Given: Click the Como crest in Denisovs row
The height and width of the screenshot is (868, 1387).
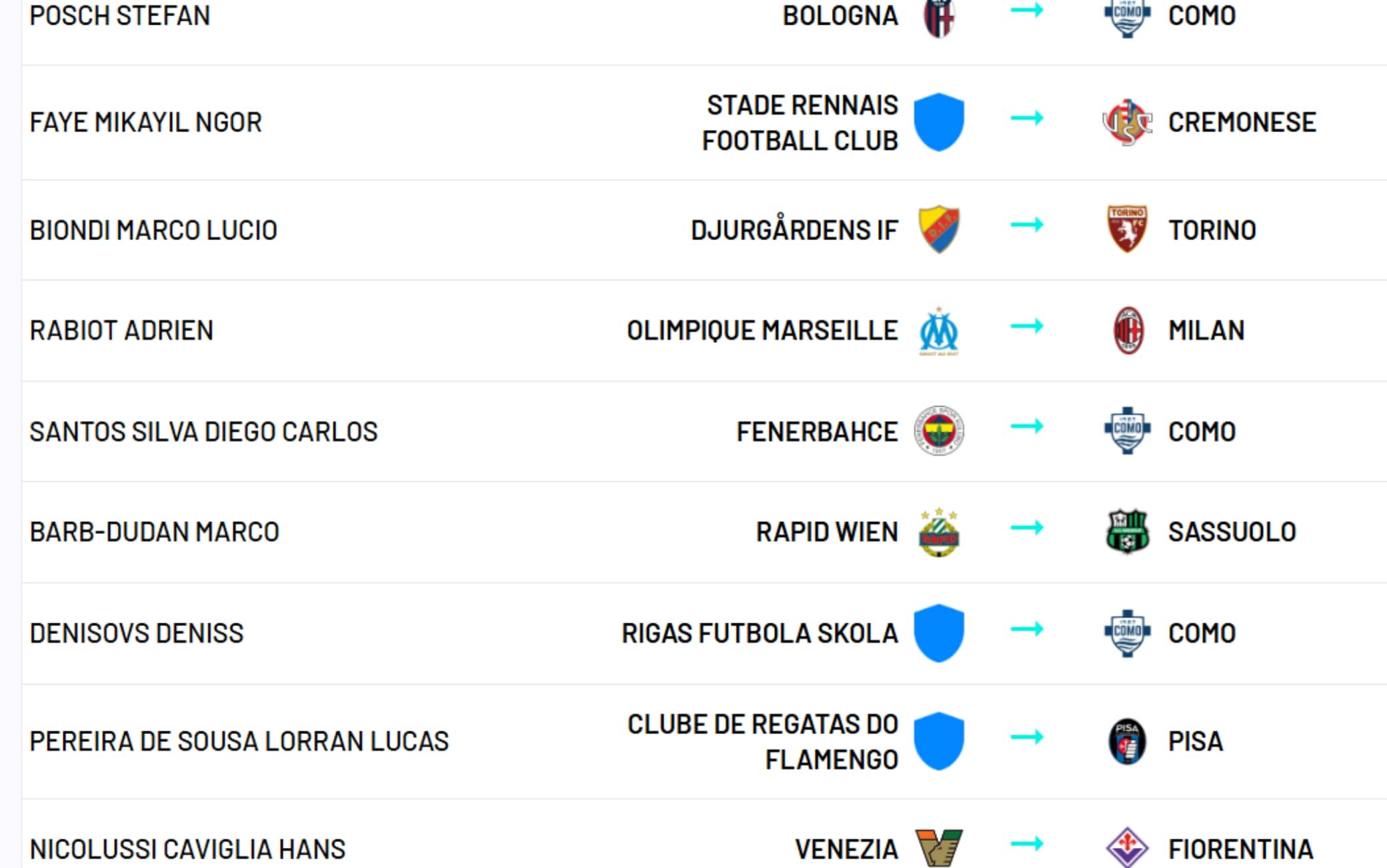Looking at the screenshot, I should pos(1127,633).
